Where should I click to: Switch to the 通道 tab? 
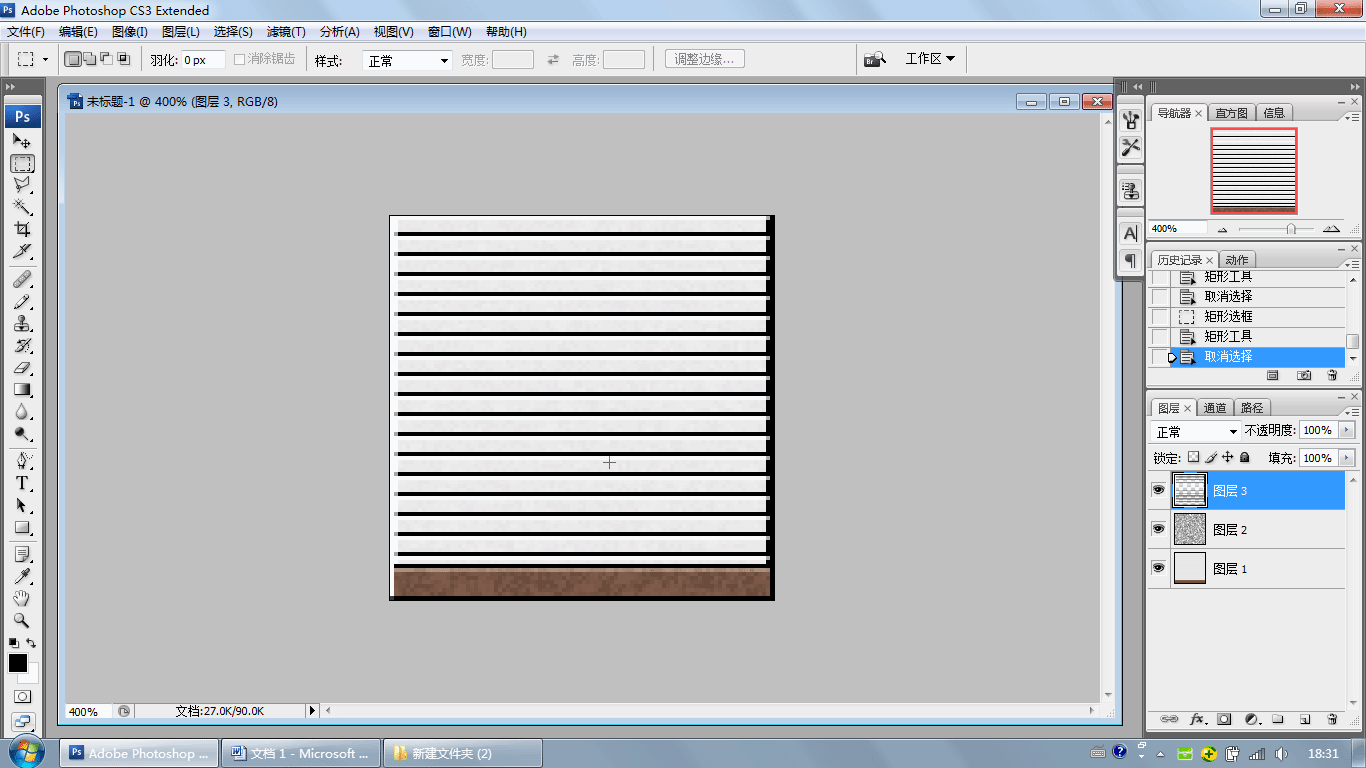(x=1215, y=408)
